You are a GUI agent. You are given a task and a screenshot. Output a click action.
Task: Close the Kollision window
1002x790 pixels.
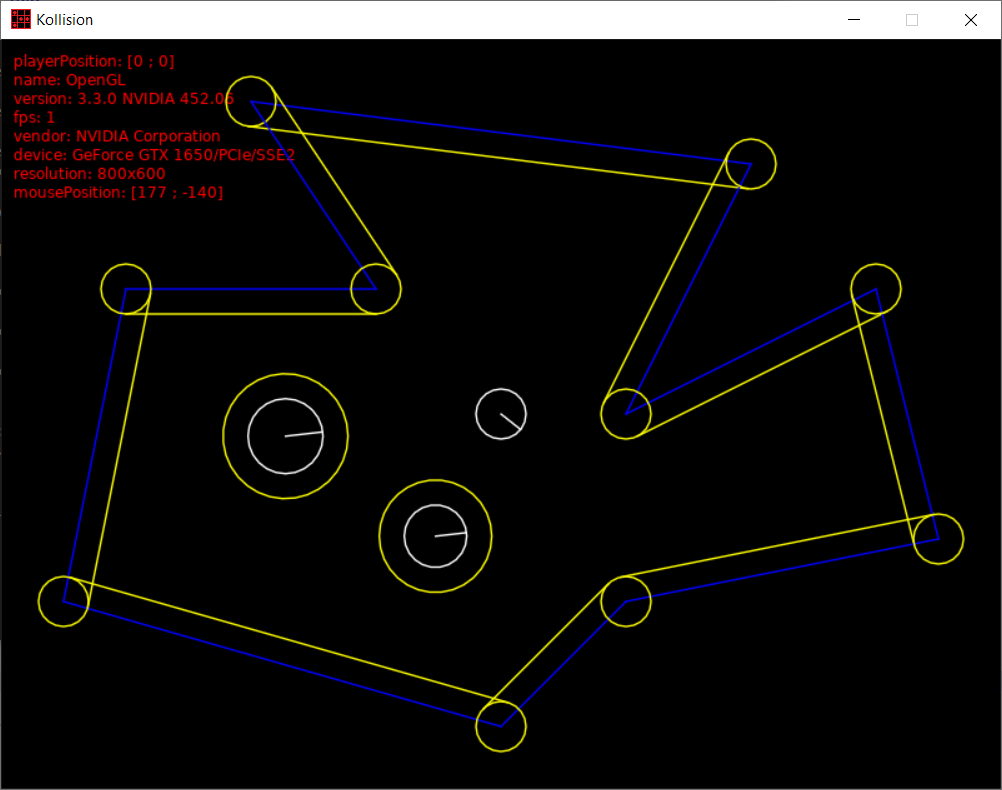click(x=970, y=19)
